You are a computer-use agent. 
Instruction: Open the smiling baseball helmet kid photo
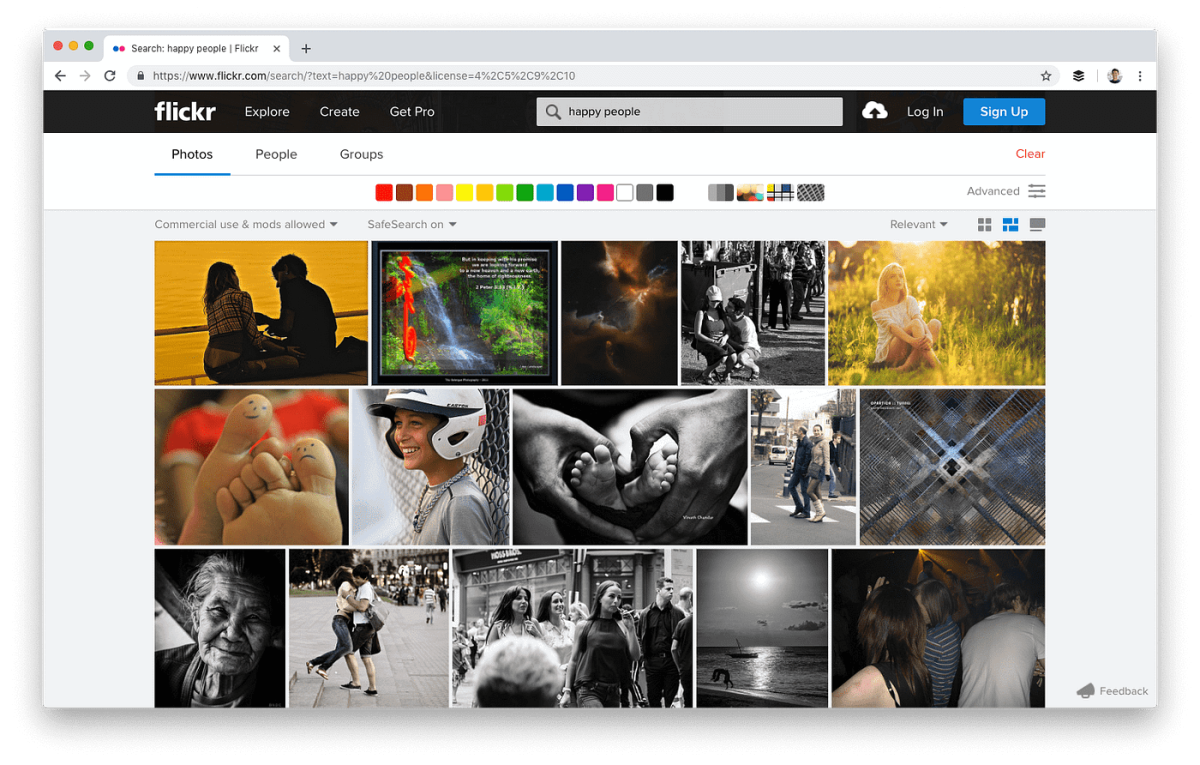(430, 467)
